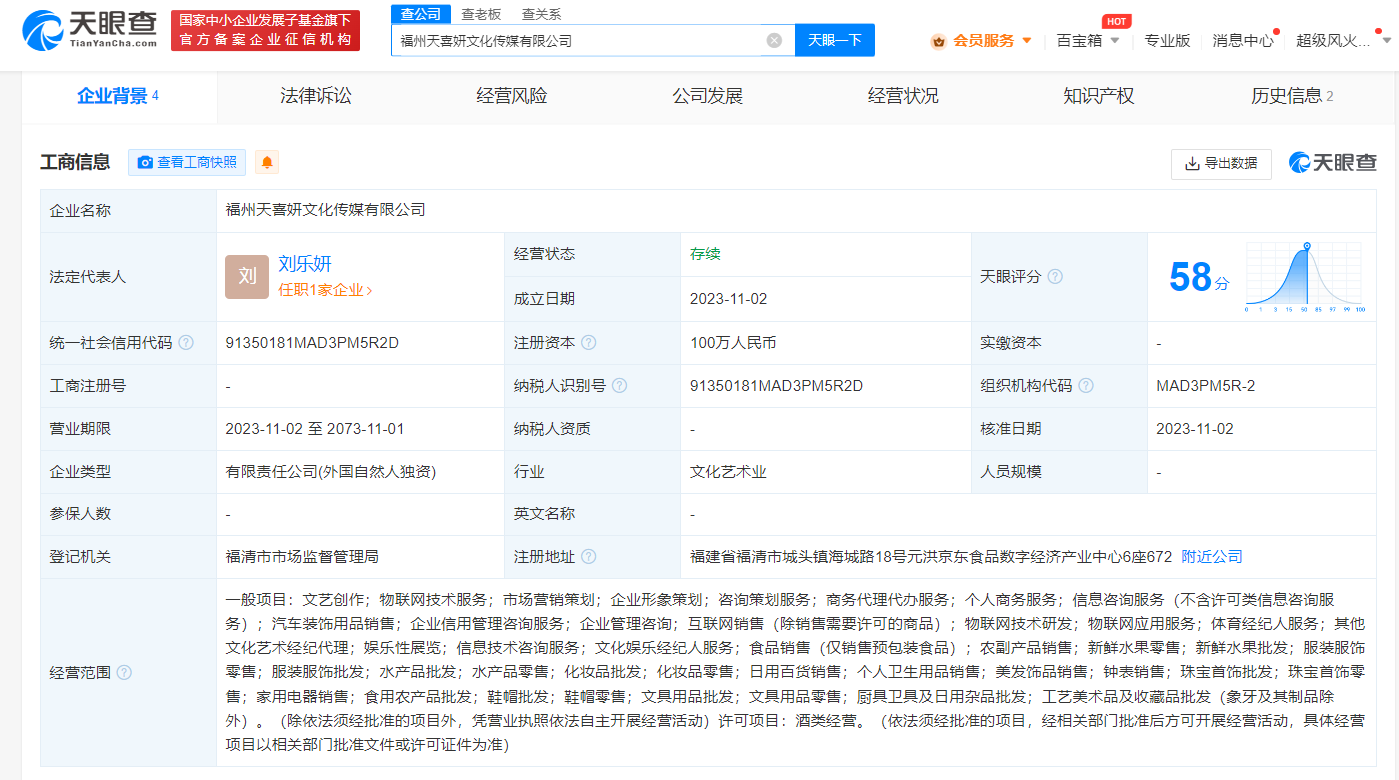This screenshot has width=1399, height=780.
Task: Click help icon beside 组织机构代码
Action: point(1086,384)
